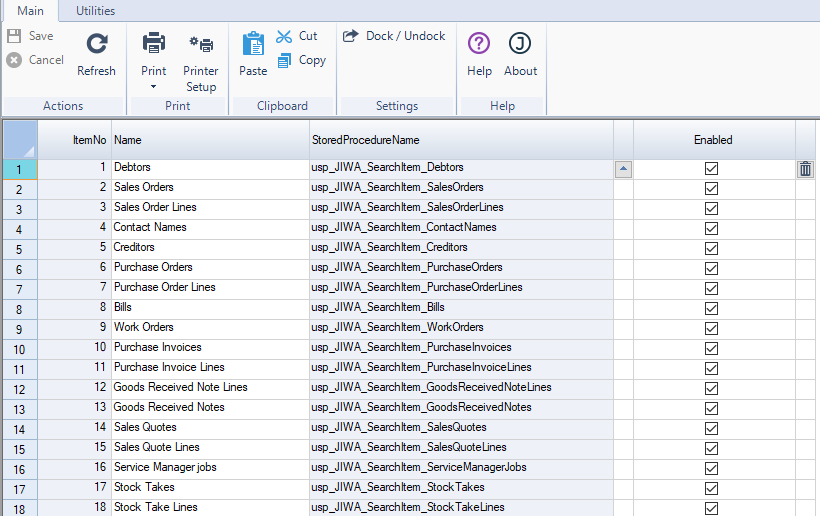This screenshot has width=820, height=516.
Task: Open Help with the question mark icon
Action: coord(479,44)
